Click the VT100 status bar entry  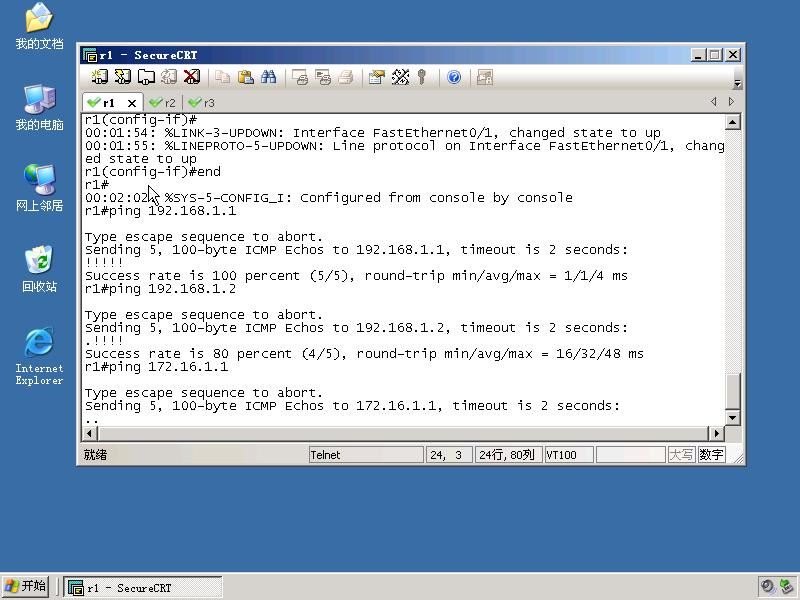[569, 455]
